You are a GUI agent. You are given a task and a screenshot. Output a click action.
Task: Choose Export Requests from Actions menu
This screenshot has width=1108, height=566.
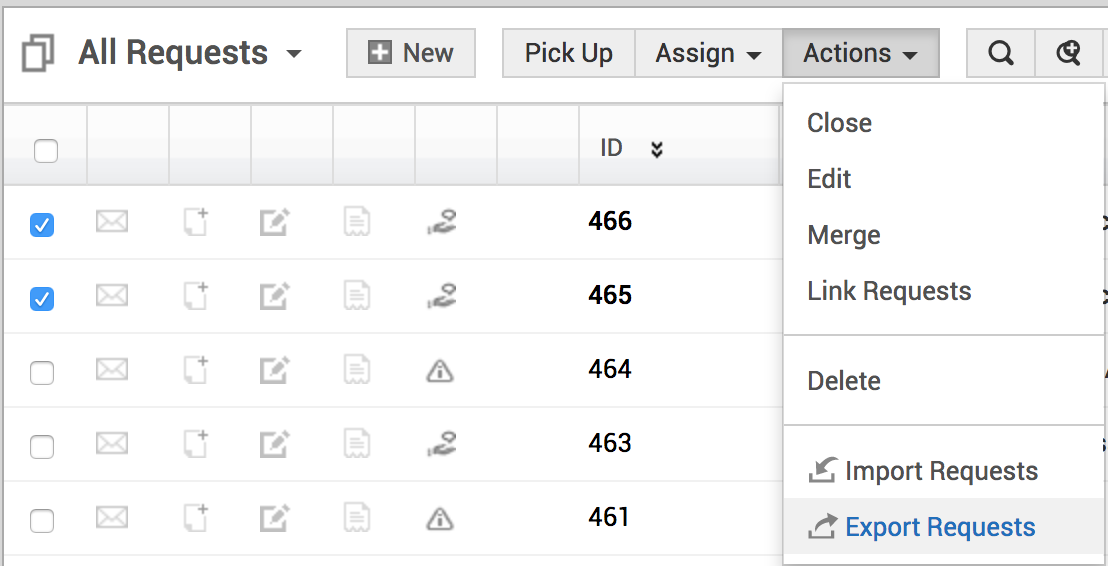tap(939, 527)
